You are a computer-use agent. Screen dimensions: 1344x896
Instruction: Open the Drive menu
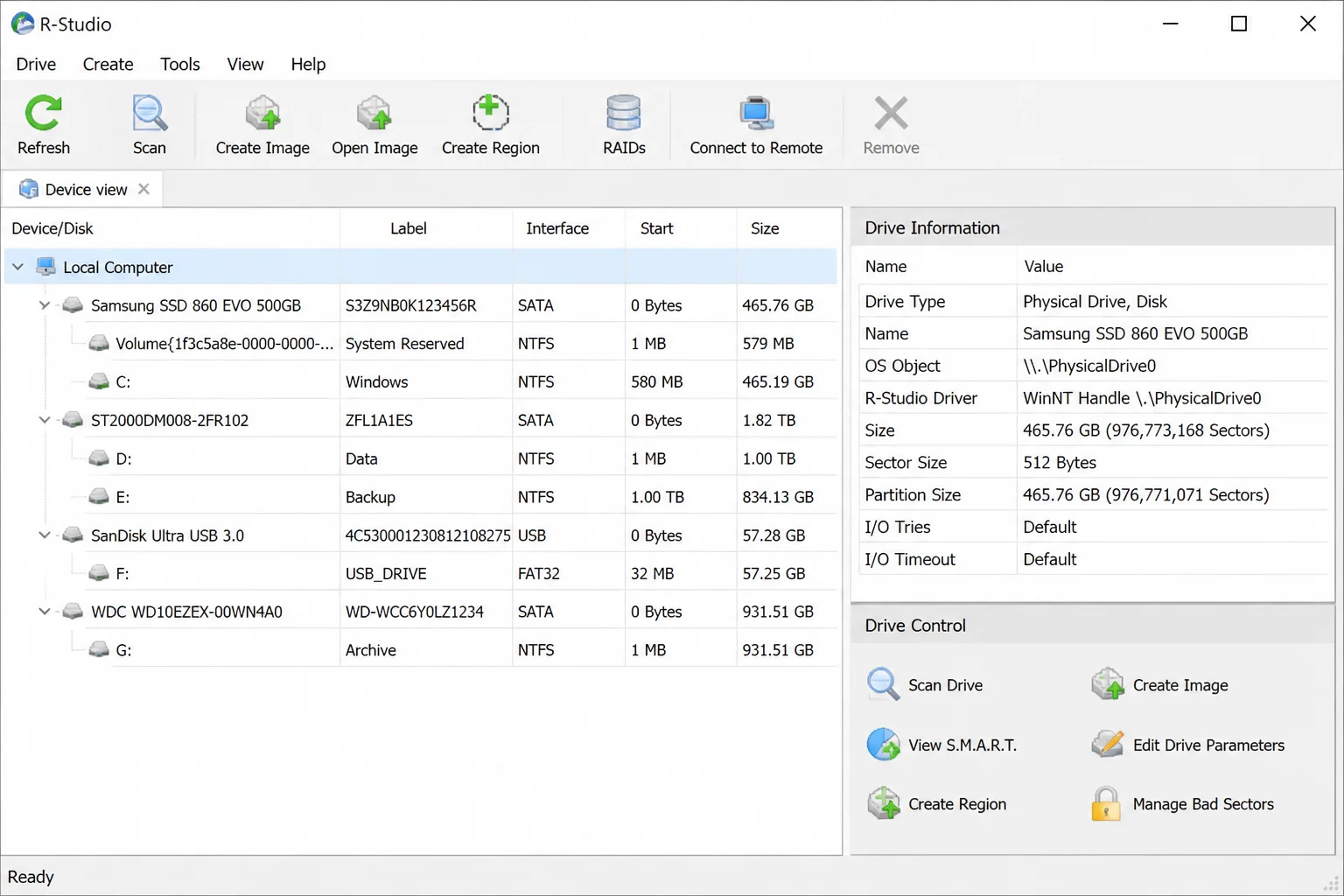pos(36,64)
